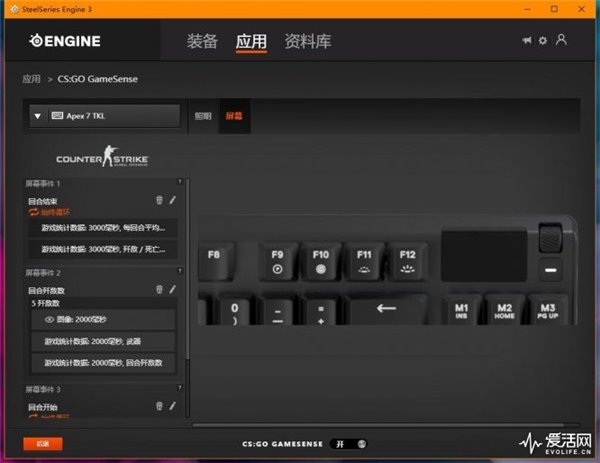Toggle the CS:GO GameSense switch
Screen dimensions: 600x463
point(349,444)
